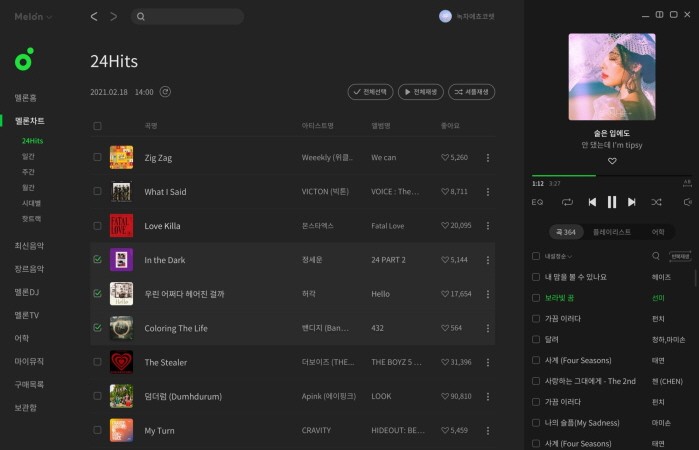699x450 pixels.
Task: Switch to the 곡 364 tab
Action: pos(566,232)
